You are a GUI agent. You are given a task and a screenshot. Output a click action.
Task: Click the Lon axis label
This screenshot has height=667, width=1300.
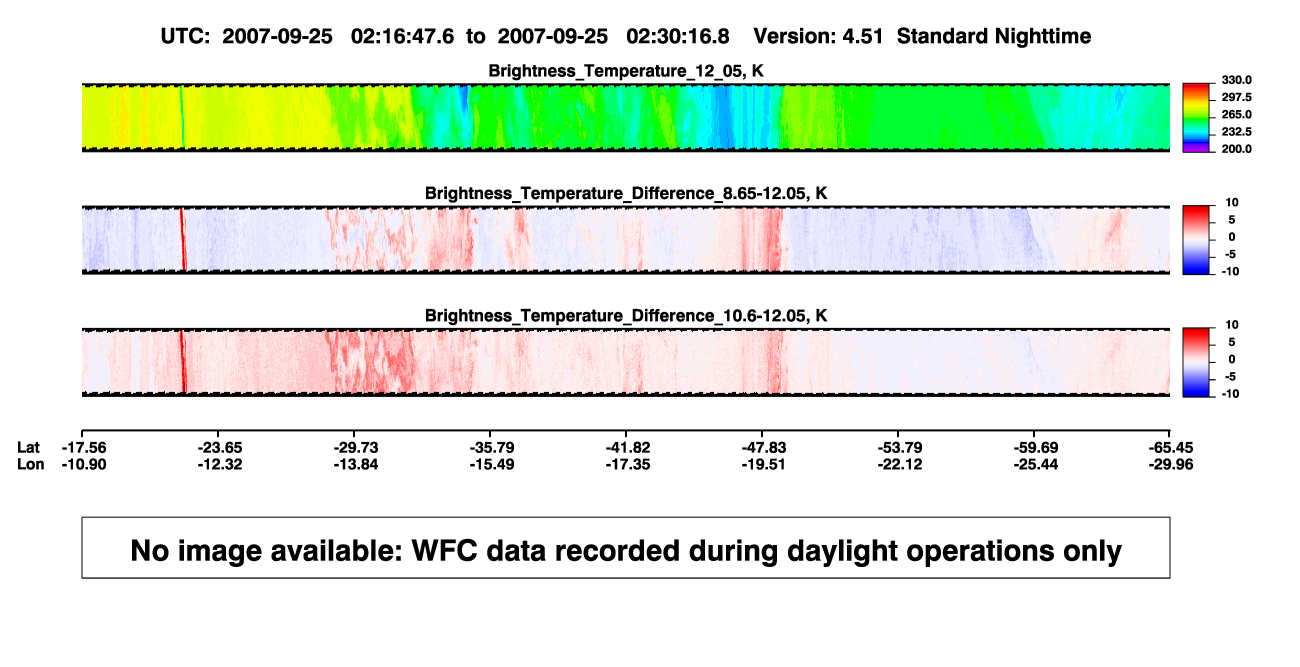(31, 464)
